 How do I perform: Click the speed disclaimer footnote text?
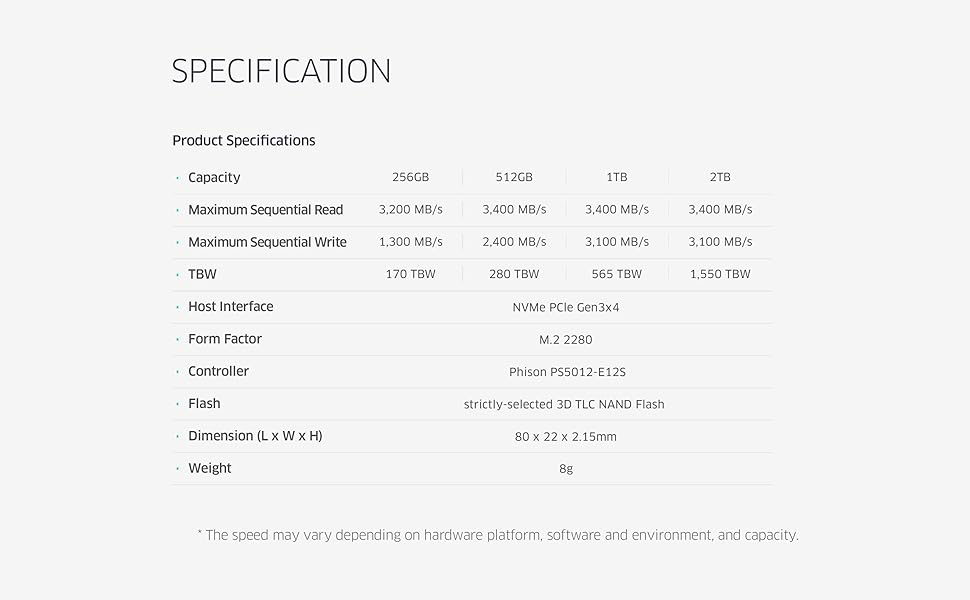coord(498,535)
